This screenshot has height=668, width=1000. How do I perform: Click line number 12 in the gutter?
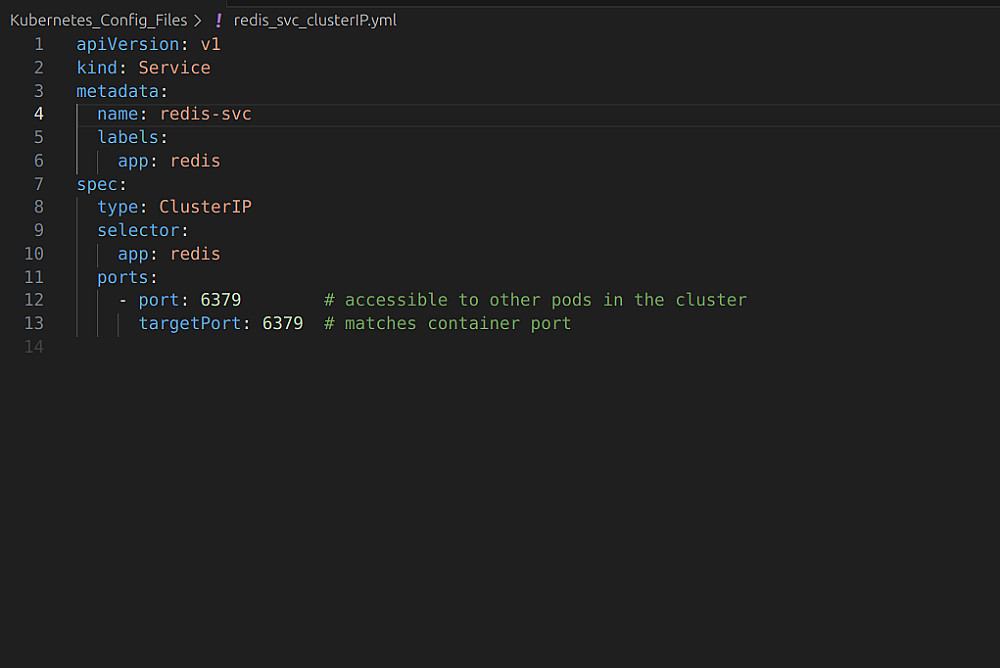pyautogui.click(x=34, y=300)
